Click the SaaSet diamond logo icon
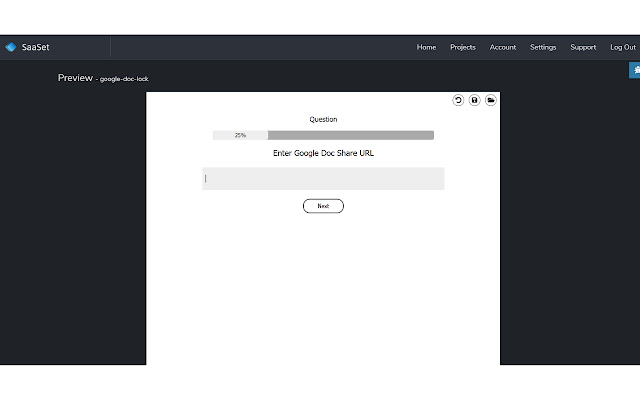The width and height of the screenshot is (640, 400). click(11, 47)
